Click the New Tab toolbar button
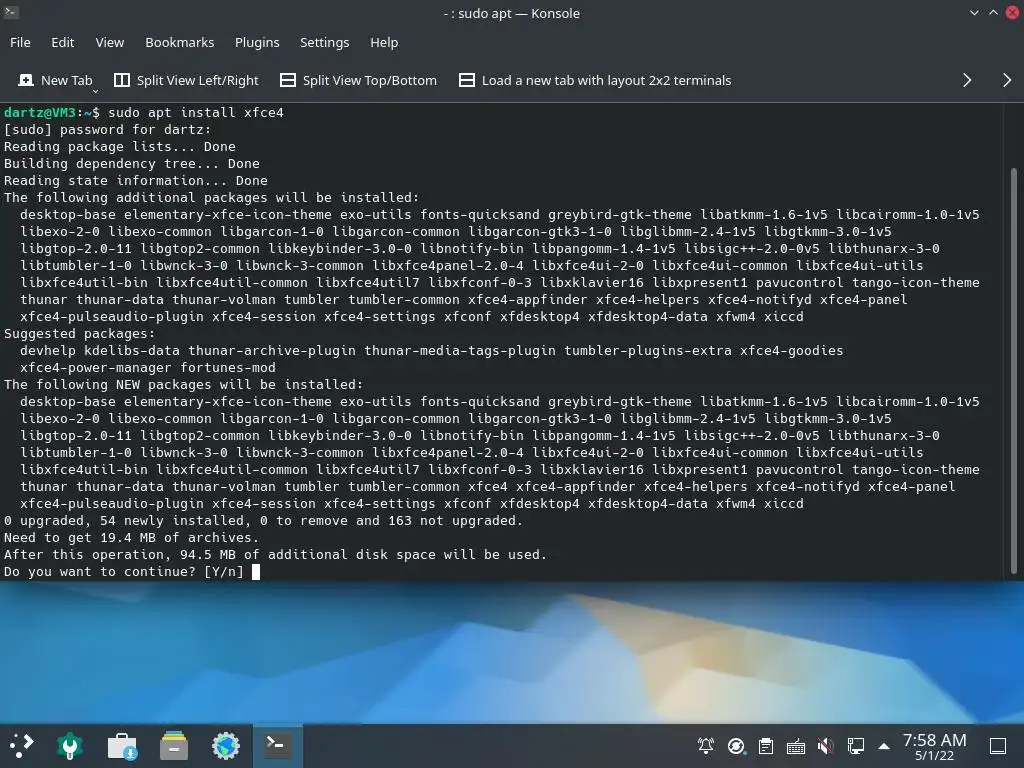1024x768 pixels. 55,80
